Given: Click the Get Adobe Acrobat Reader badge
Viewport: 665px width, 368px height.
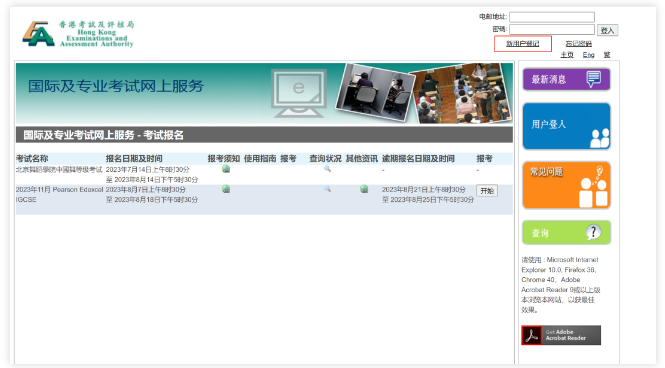Looking at the screenshot, I should click(561, 335).
